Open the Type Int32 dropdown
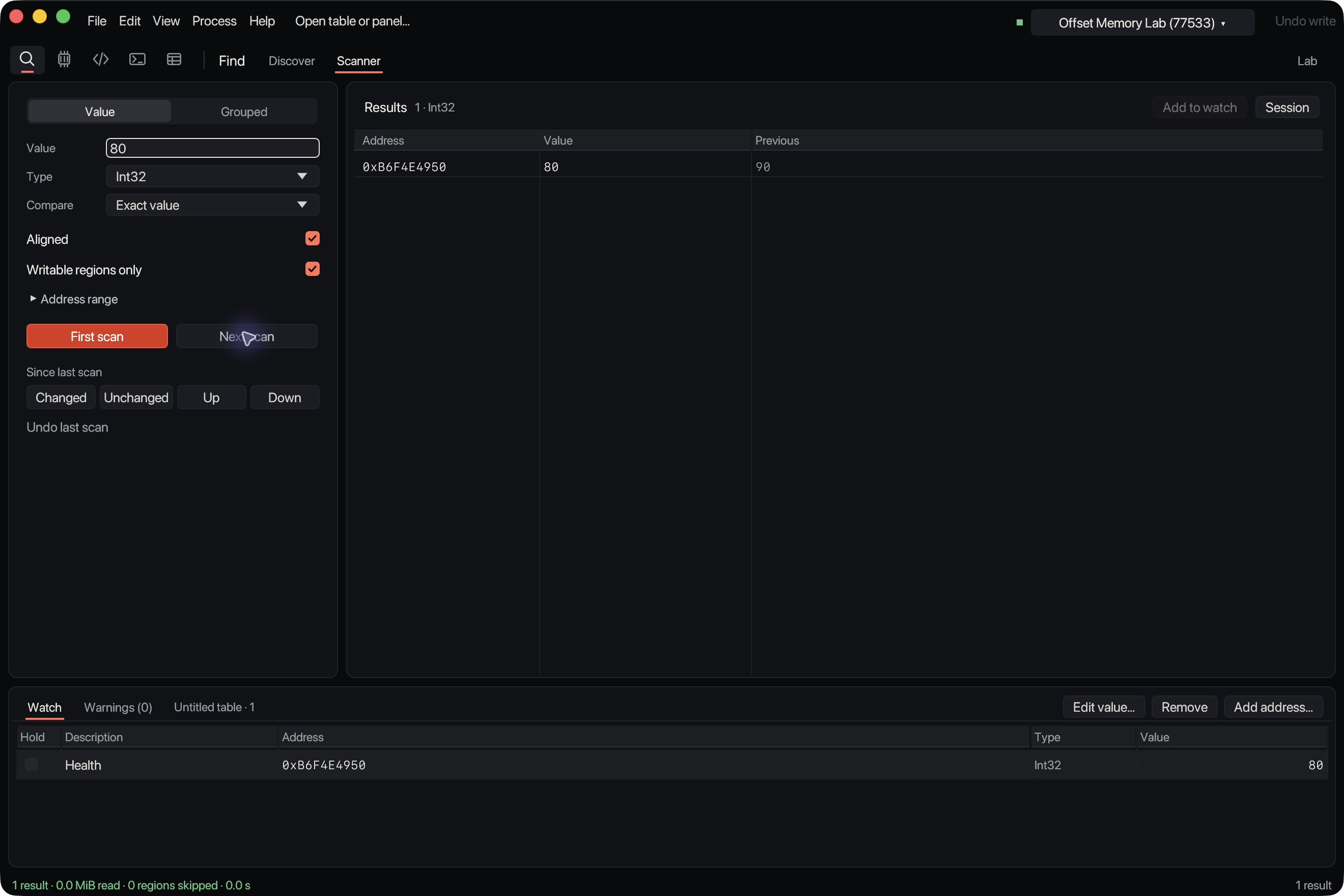1344x896 pixels. click(212, 177)
